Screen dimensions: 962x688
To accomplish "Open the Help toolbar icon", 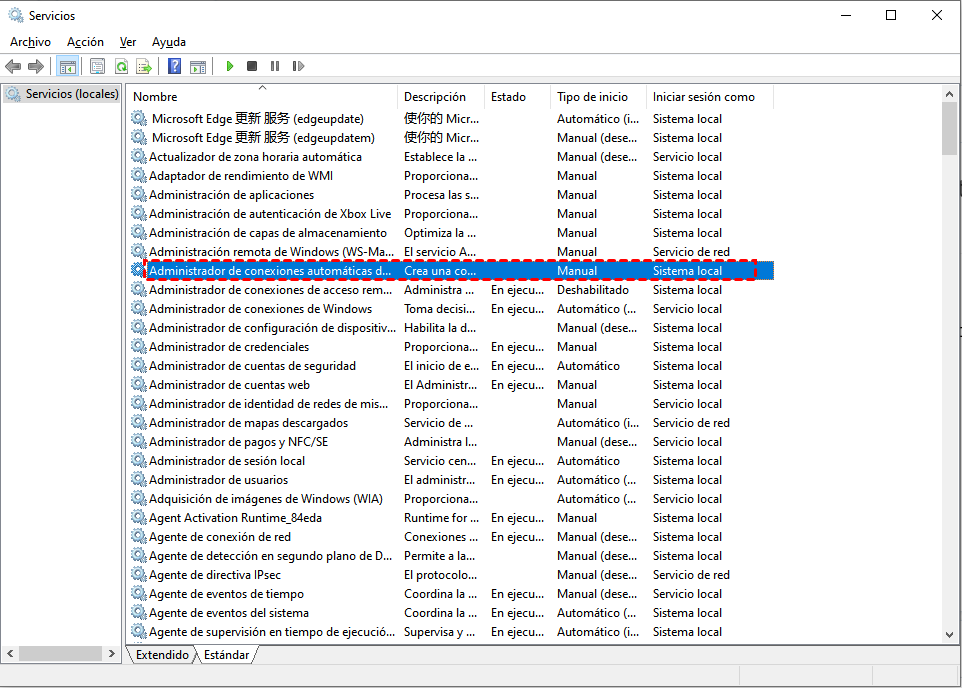I will [174, 66].
